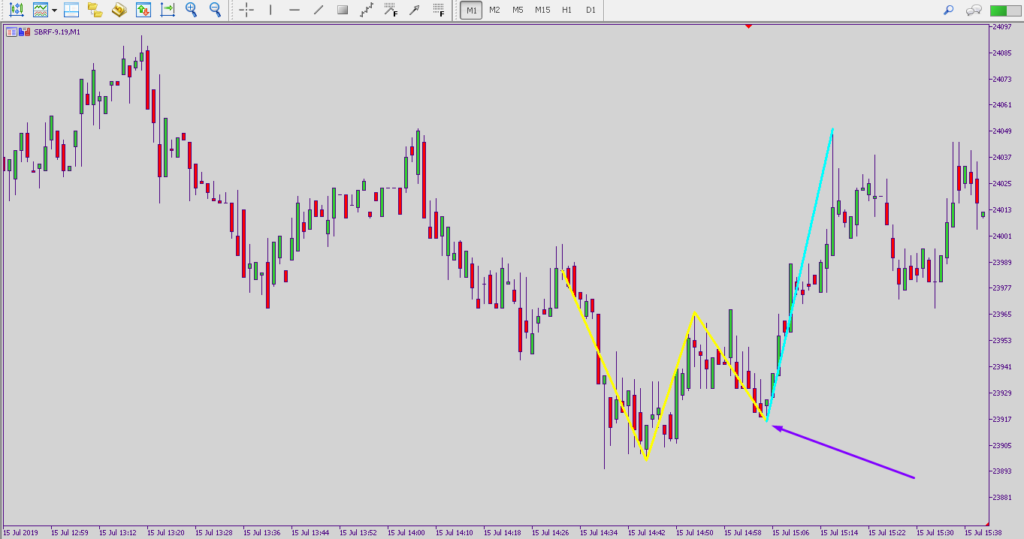Switch to the M5 timeframe
The height and width of the screenshot is (539, 1024).
[x=518, y=10]
